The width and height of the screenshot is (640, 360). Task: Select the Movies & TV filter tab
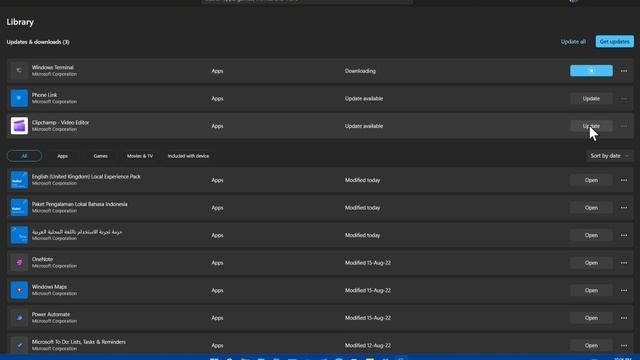point(140,156)
